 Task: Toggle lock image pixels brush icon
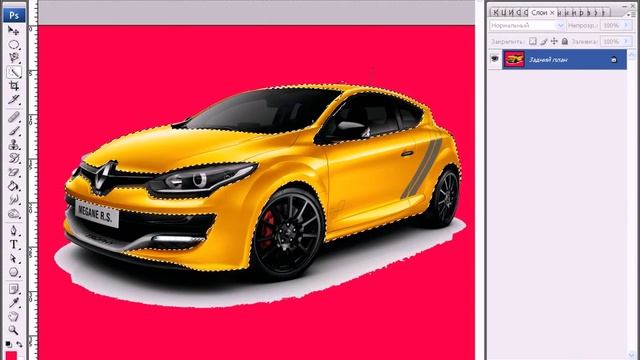[543, 41]
